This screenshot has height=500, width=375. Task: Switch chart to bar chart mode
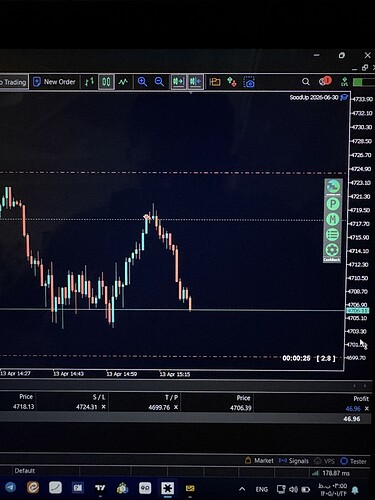[89, 82]
